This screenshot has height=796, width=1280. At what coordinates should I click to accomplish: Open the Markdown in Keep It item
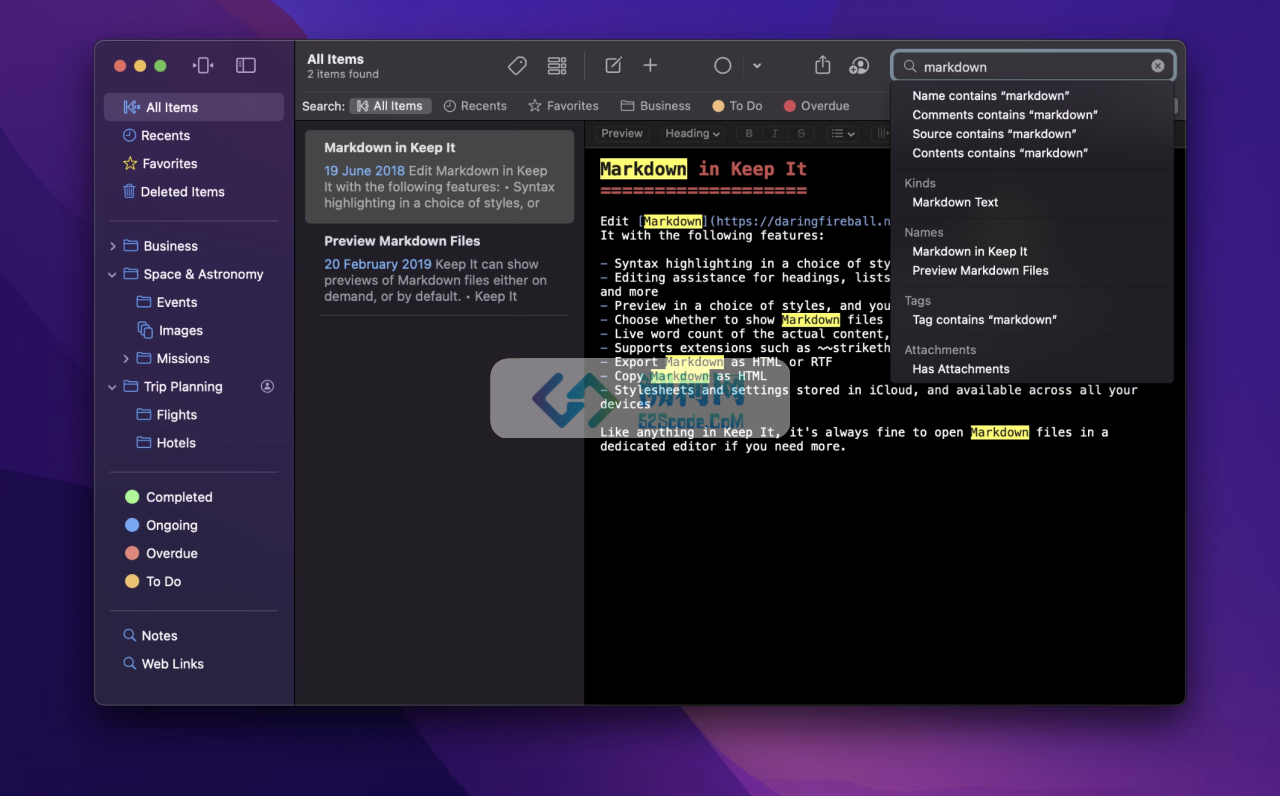pyautogui.click(x=439, y=176)
